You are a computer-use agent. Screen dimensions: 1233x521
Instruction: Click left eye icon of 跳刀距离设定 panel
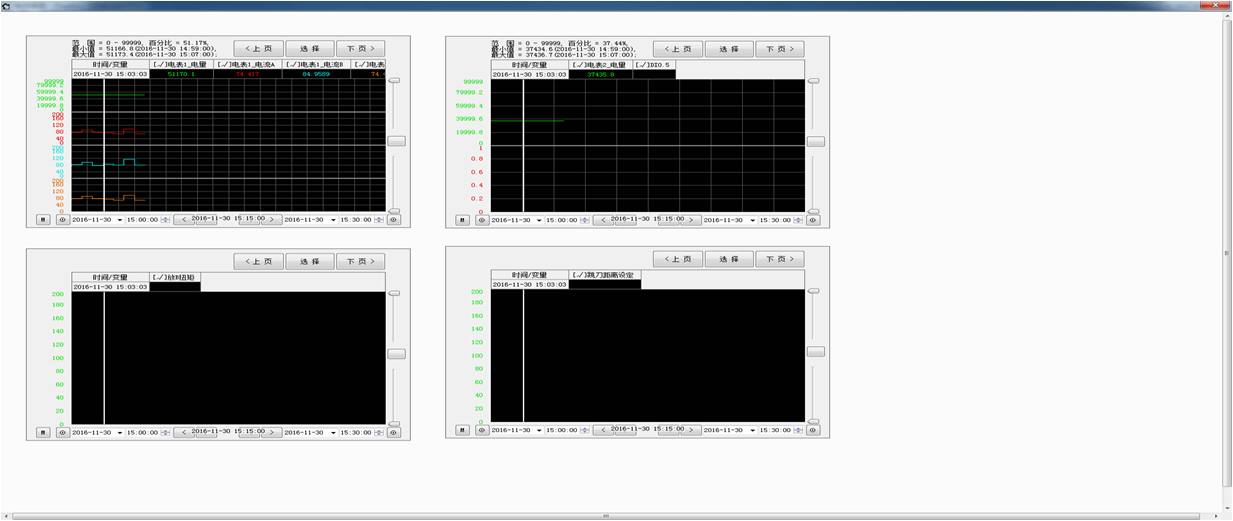[483, 430]
